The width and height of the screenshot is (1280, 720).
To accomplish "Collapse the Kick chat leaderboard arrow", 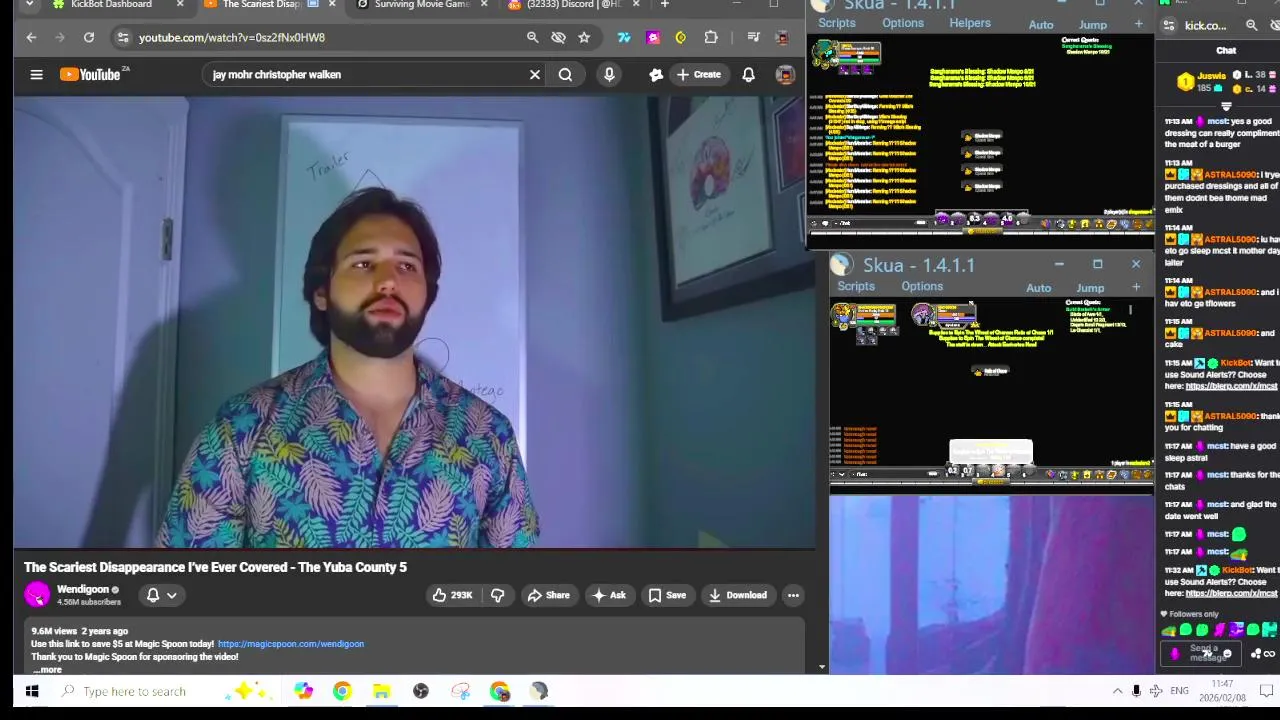I will point(1226,105).
